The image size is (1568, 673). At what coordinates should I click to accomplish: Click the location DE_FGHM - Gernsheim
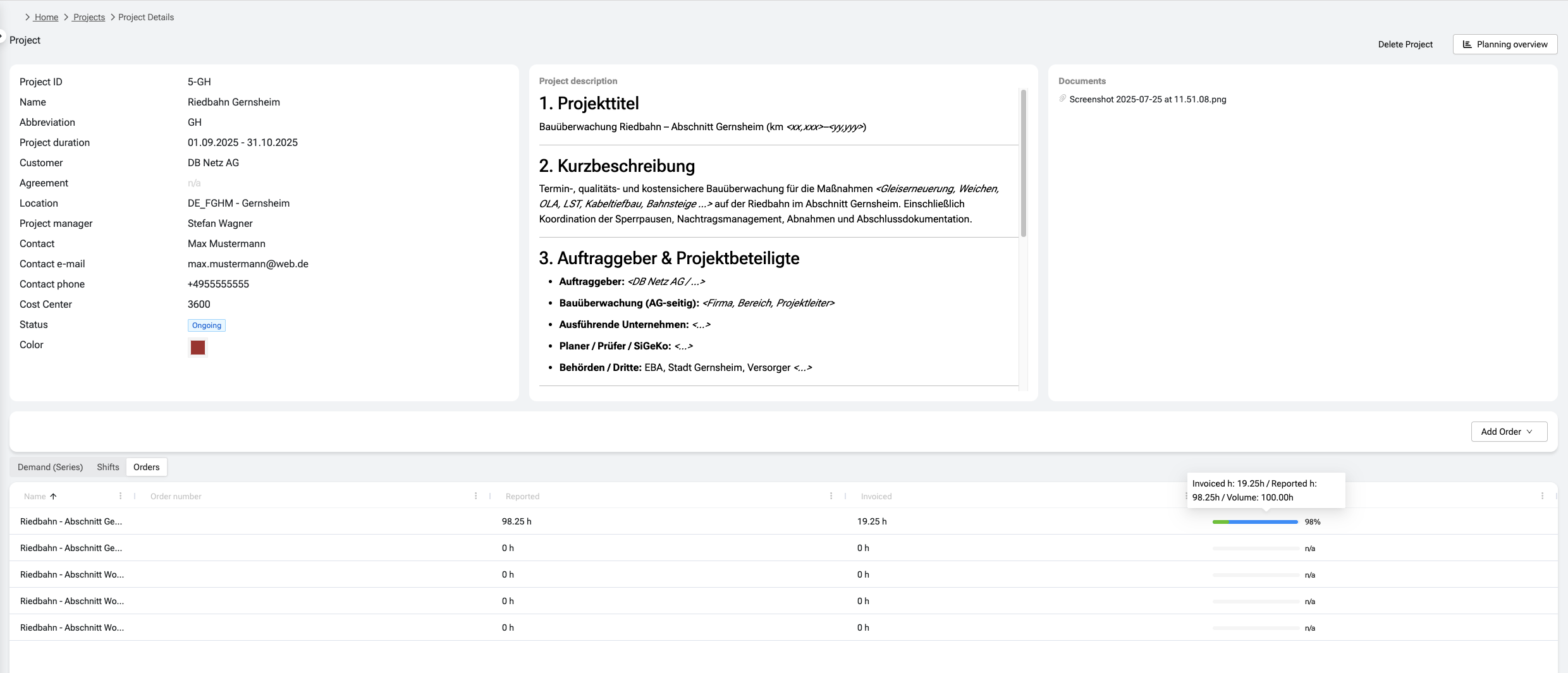238,203
